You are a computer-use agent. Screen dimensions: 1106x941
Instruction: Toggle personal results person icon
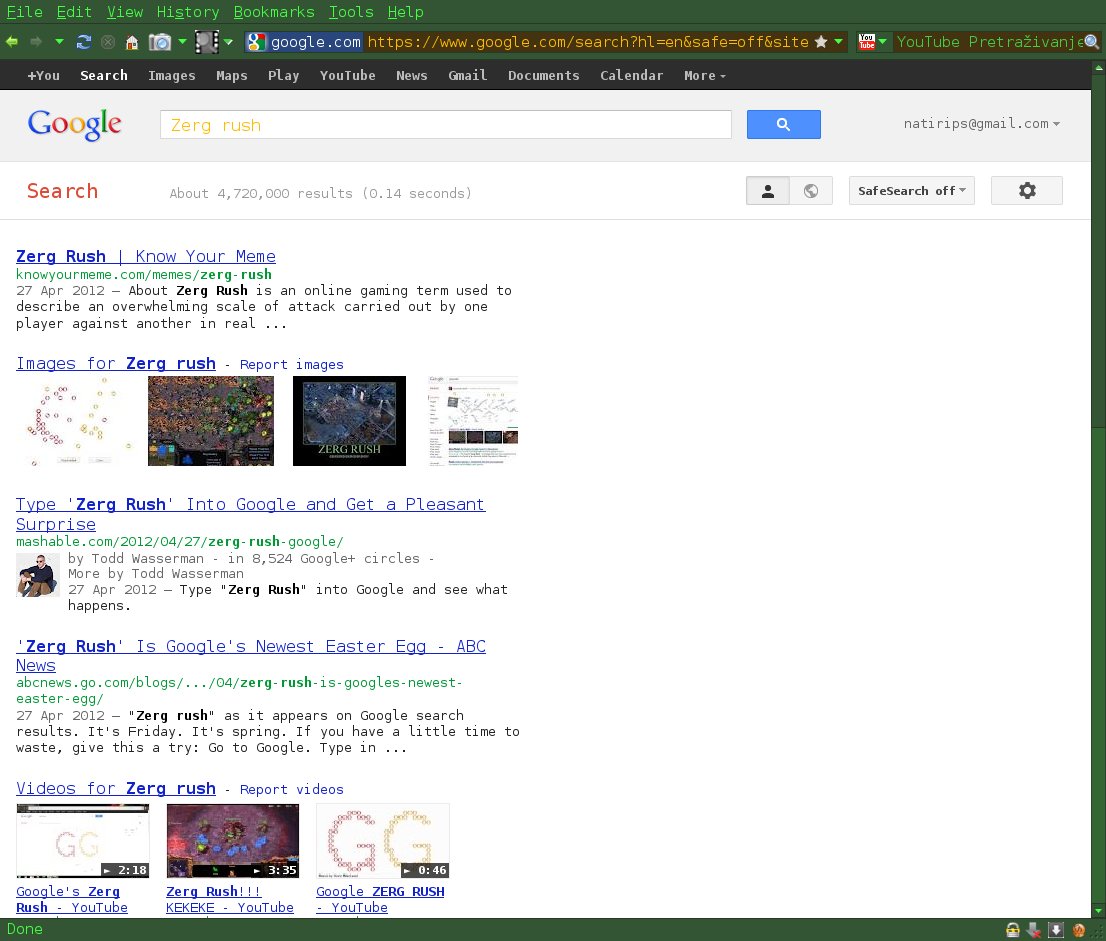tap(768, 191)
